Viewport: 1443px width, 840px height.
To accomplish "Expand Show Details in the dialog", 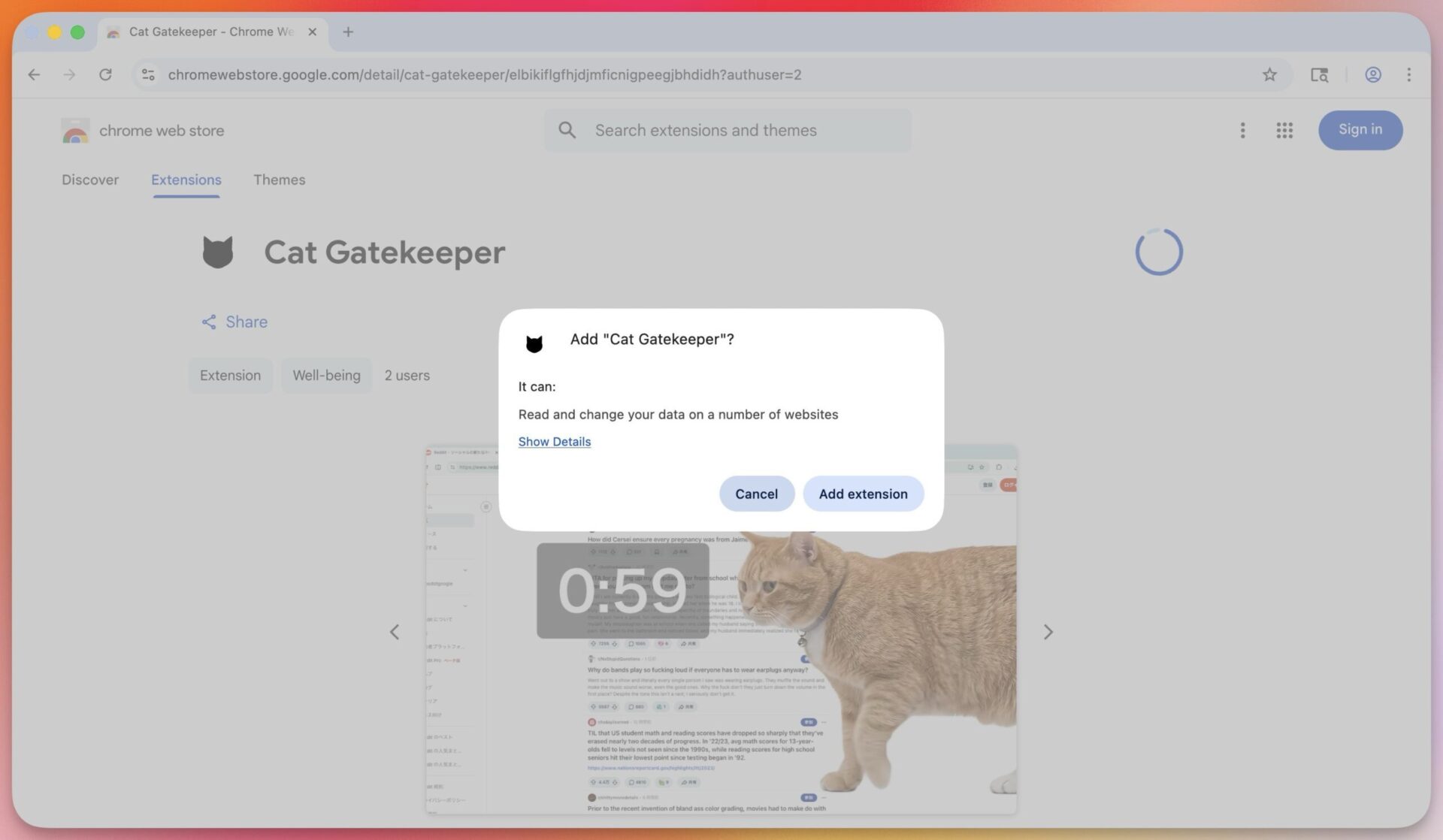I will click(x=554, y=442).
